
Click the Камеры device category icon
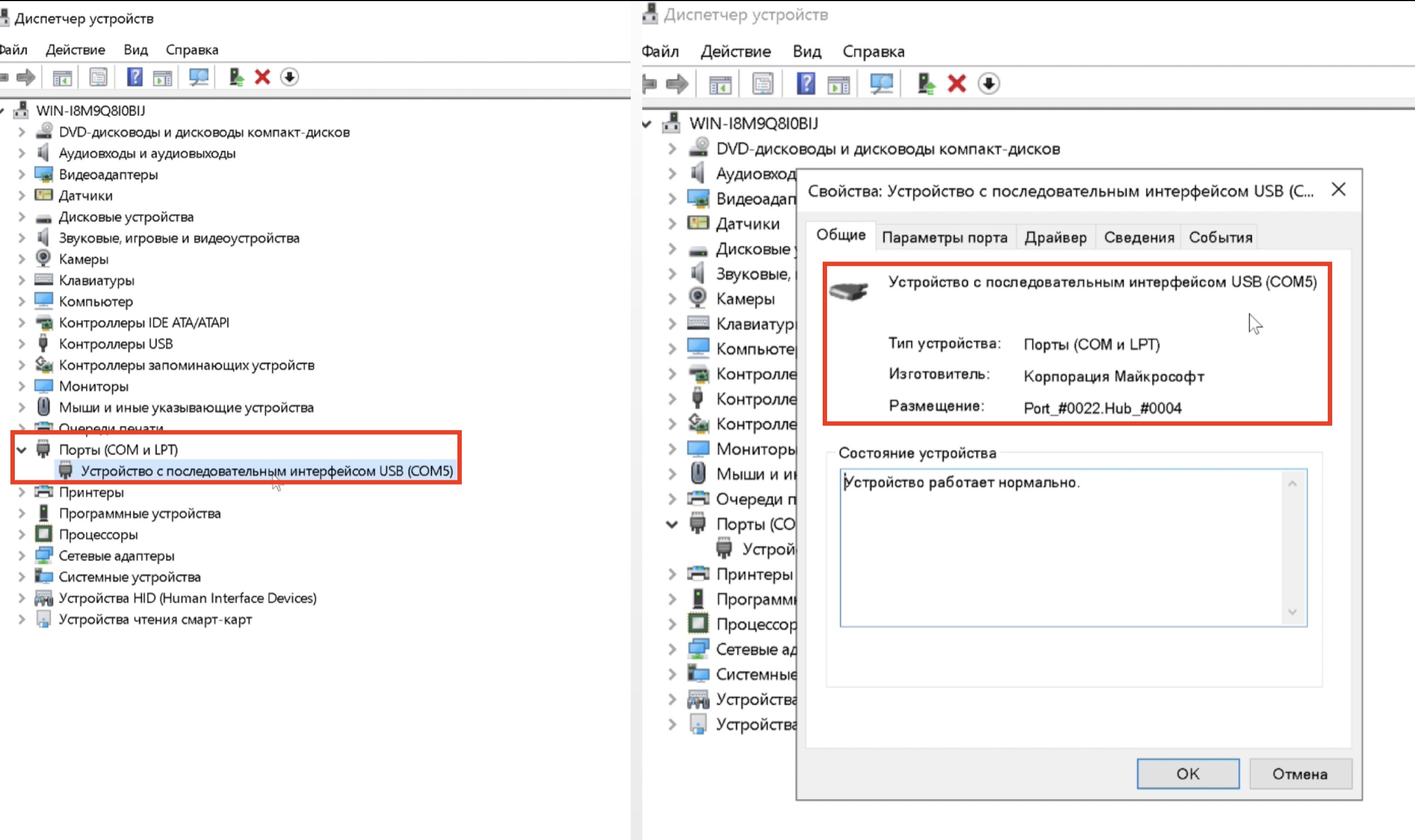[42, 259]
